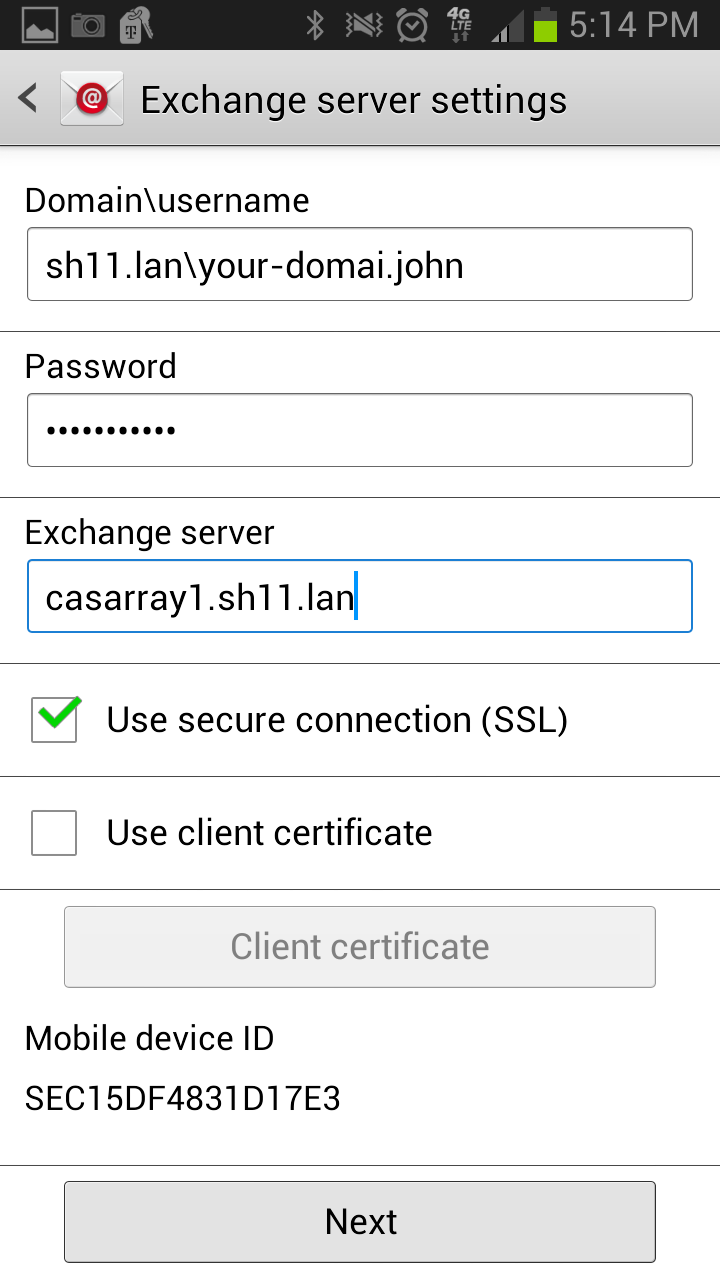Screen dimensions: 720x1280
Task: Disable Use secure connection (SSL) checkbox
Action: coord(54,720)
